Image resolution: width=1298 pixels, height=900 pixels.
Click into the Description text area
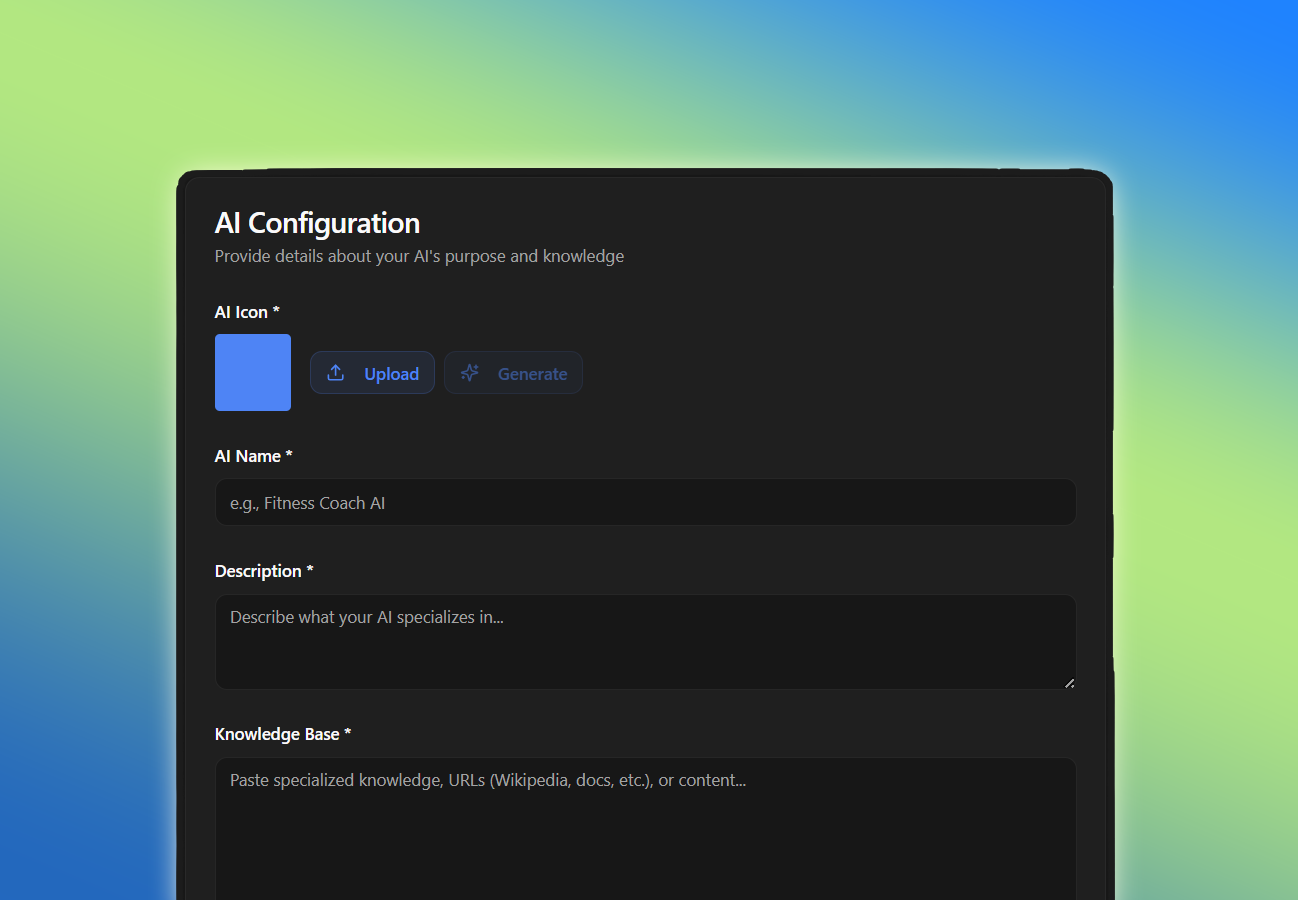click(x=645, y=642)
